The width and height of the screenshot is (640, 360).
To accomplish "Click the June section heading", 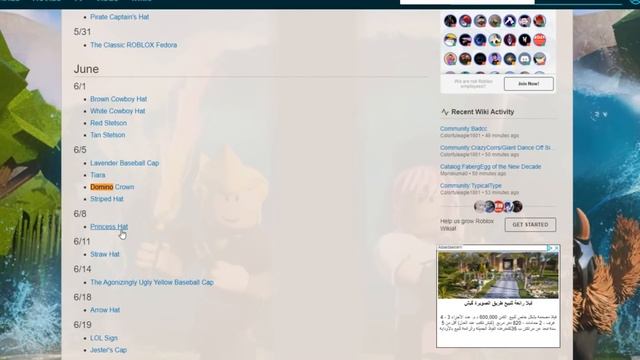I will tap(86, 69).
